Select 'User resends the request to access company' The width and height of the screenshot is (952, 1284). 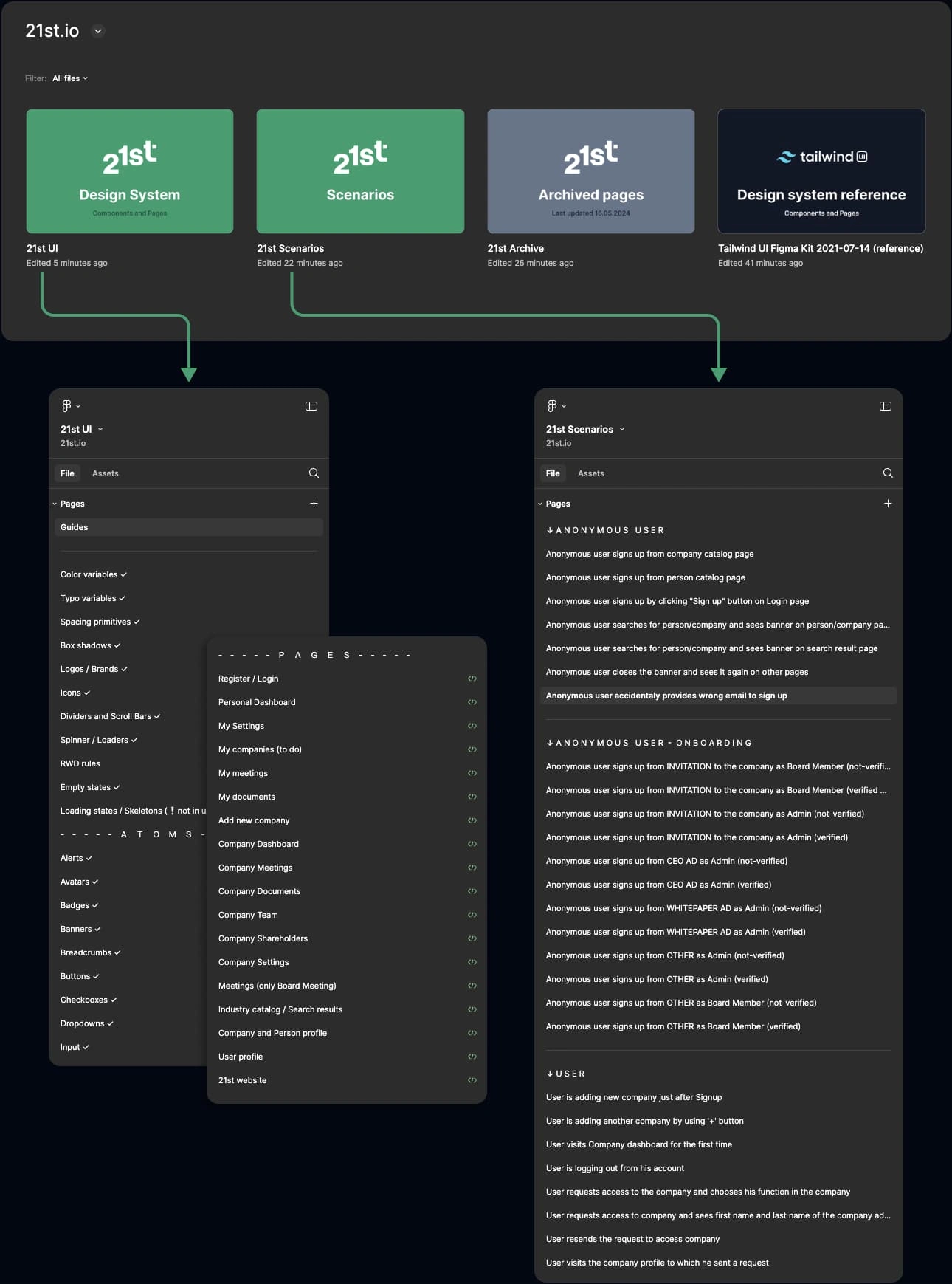tap(632, 1239)
